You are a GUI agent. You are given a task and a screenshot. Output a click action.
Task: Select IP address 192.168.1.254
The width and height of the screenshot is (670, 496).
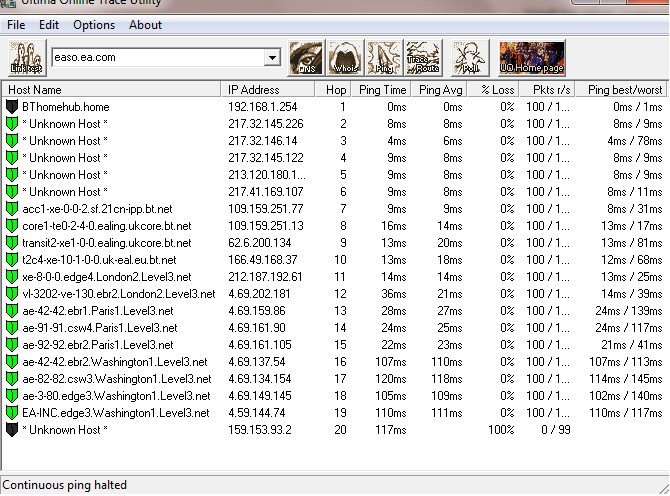pyautogui.click(x=262, y=107)
